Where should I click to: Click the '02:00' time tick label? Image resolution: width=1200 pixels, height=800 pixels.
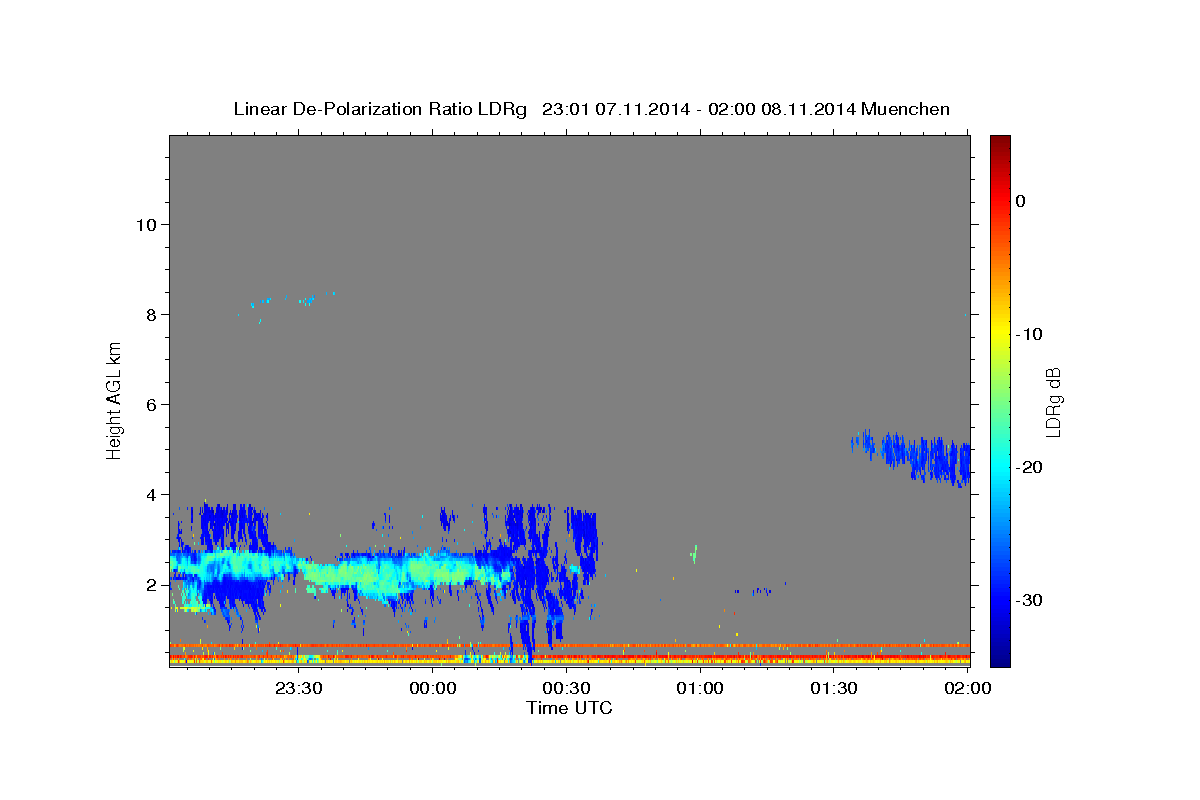tap(967, 688)
